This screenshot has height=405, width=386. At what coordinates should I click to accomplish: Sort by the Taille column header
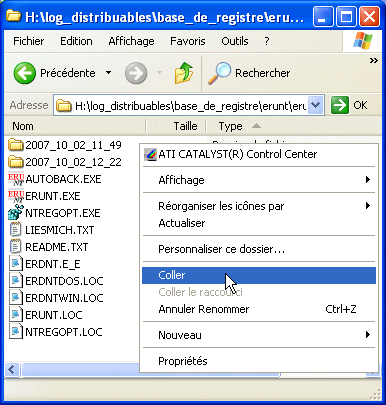click(176, 126)
